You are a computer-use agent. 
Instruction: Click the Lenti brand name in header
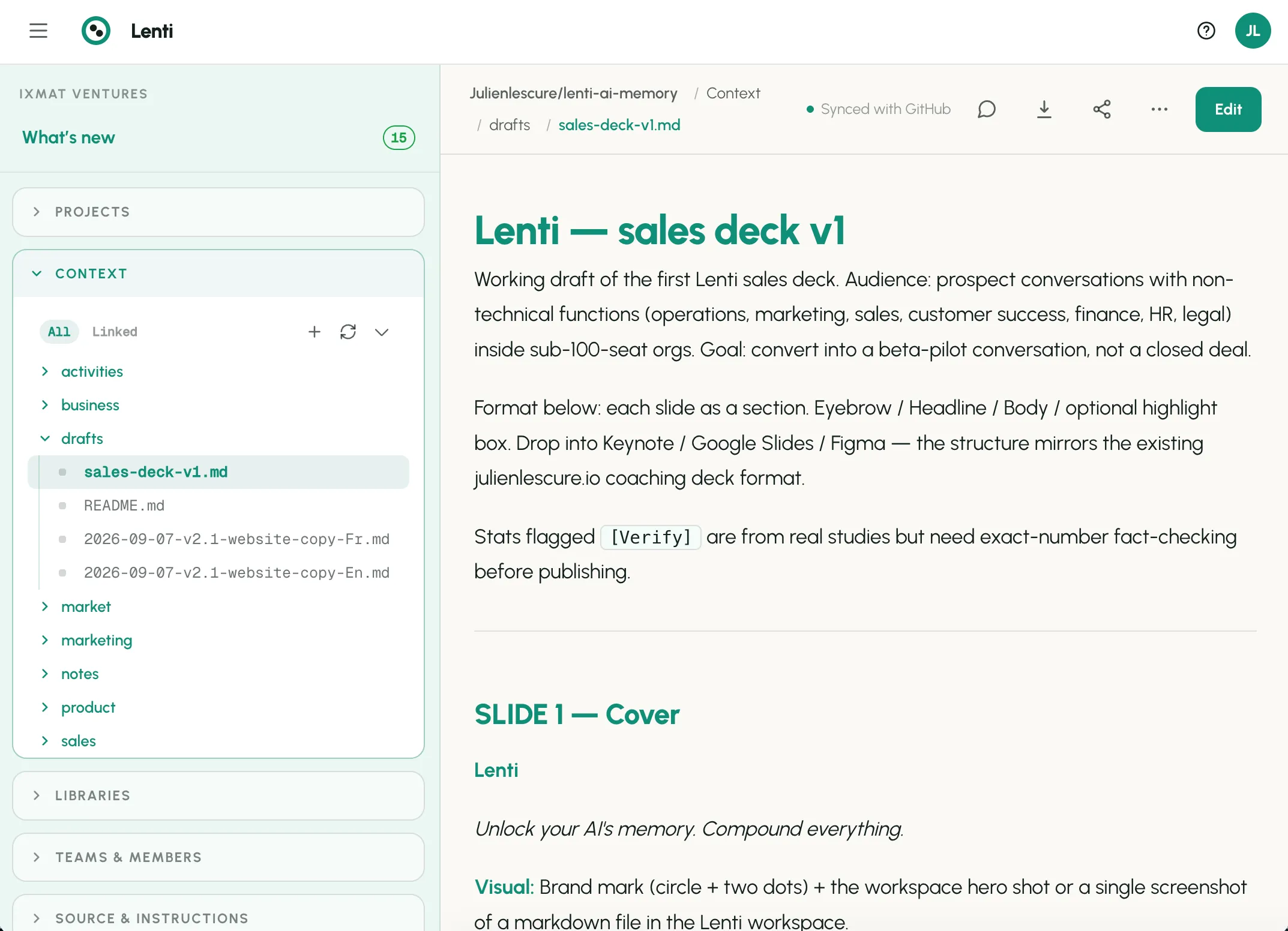pyautogui.click(x=152, y=31)
